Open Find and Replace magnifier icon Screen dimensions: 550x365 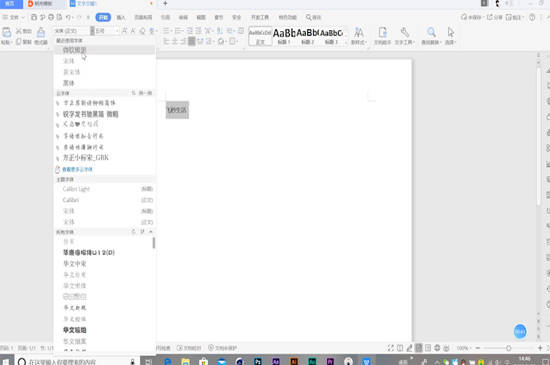coord(431,33)
